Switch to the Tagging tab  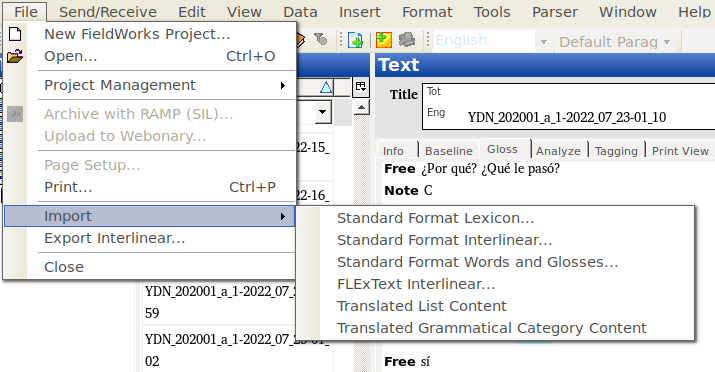616,151
